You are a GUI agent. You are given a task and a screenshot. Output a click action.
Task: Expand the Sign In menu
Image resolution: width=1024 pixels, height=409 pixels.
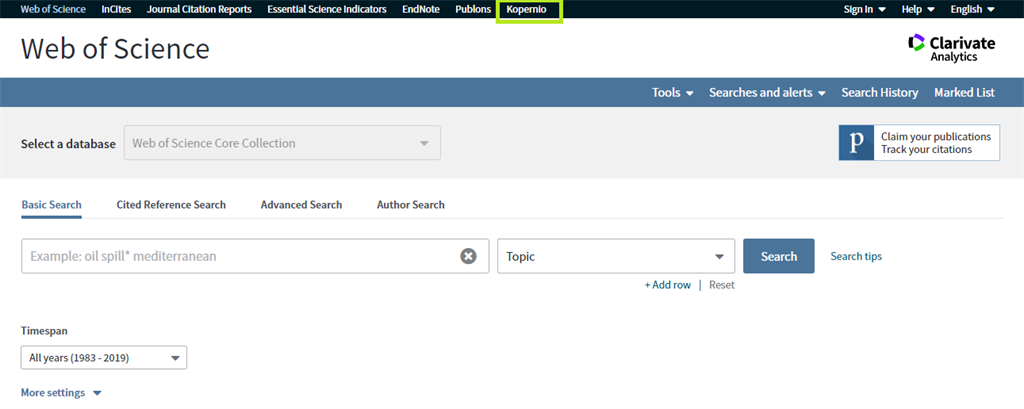click(865, 9)
